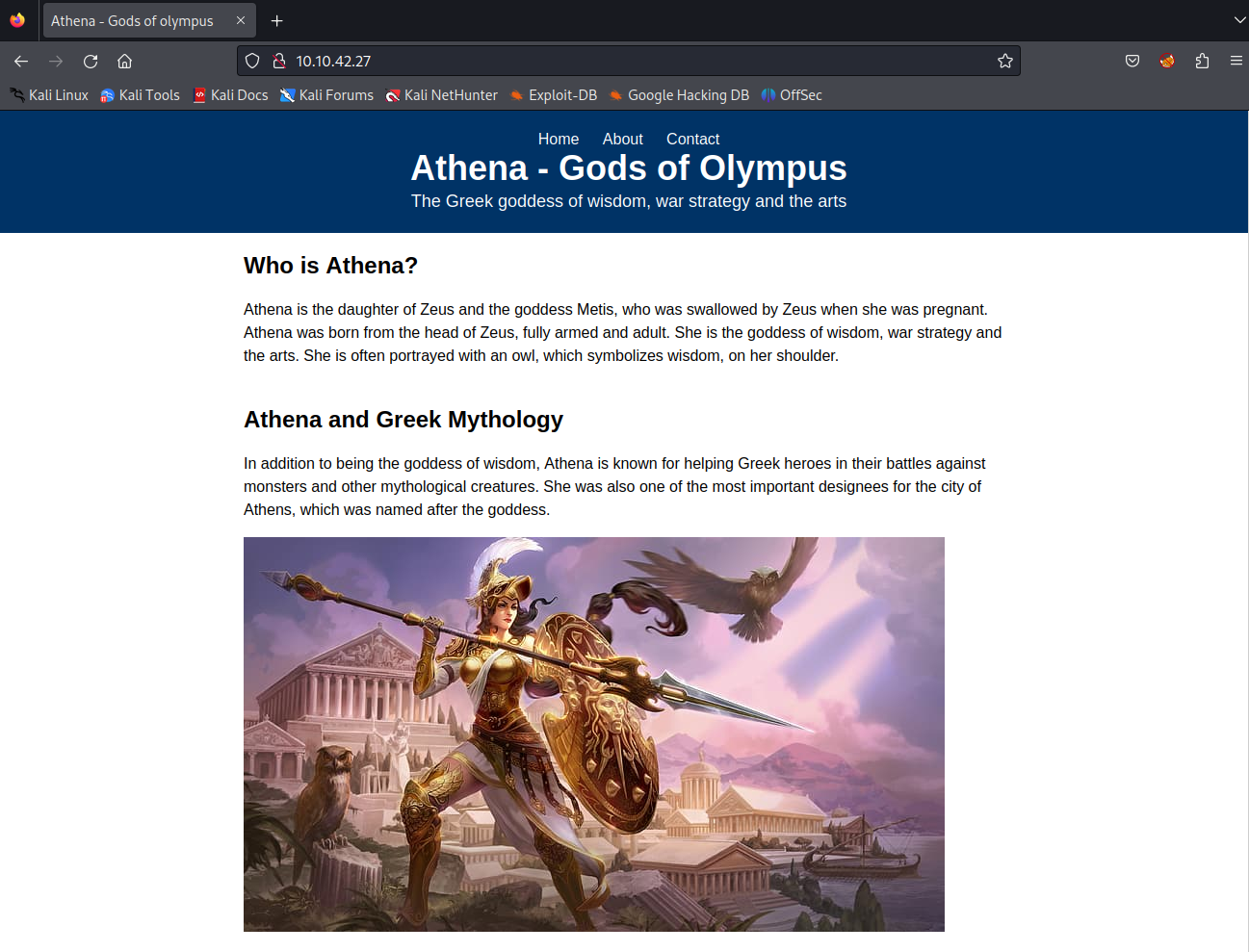Viewport: 1249px width, 952px height.
Task: Click the Athena - Gods of Olympus title
Action: pos(629,168)
